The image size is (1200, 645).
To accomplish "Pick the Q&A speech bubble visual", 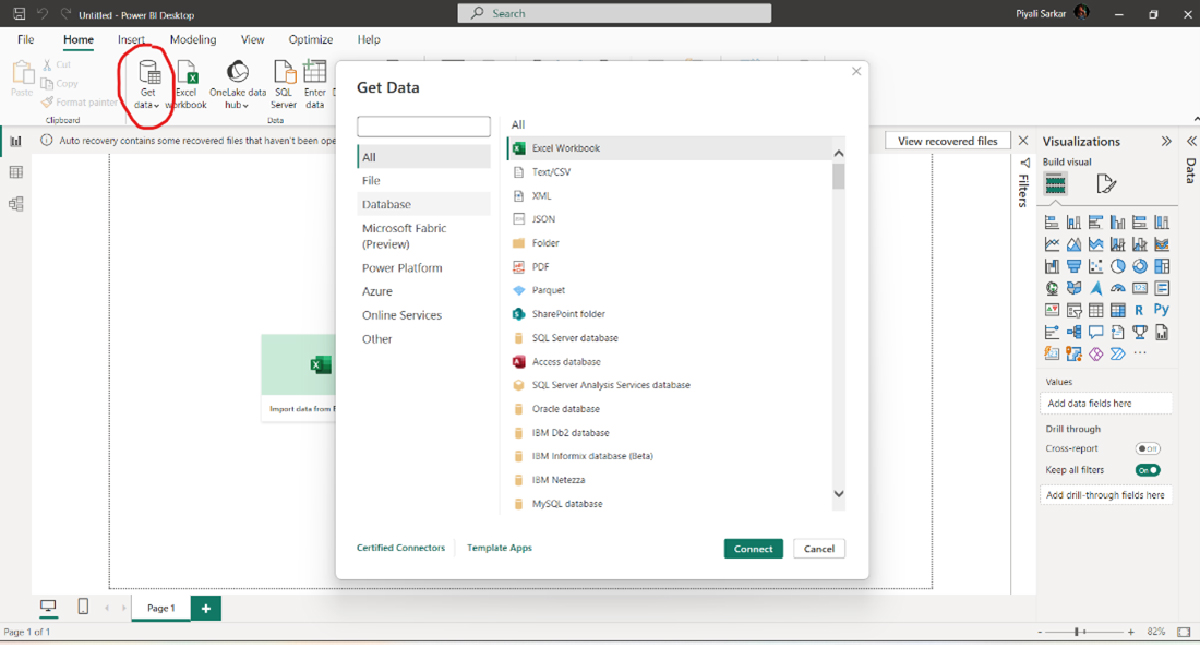I will pos(1096,332).
